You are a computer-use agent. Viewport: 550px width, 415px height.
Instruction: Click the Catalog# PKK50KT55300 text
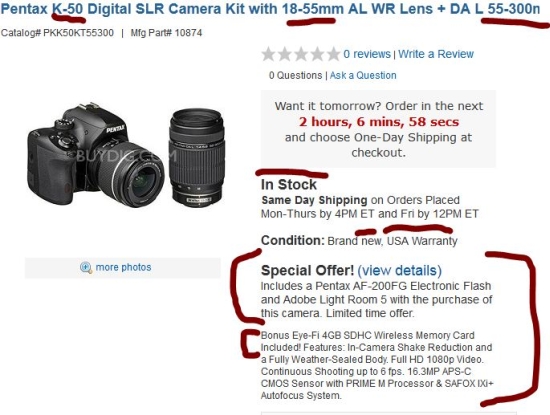click(x=57, y=33)
